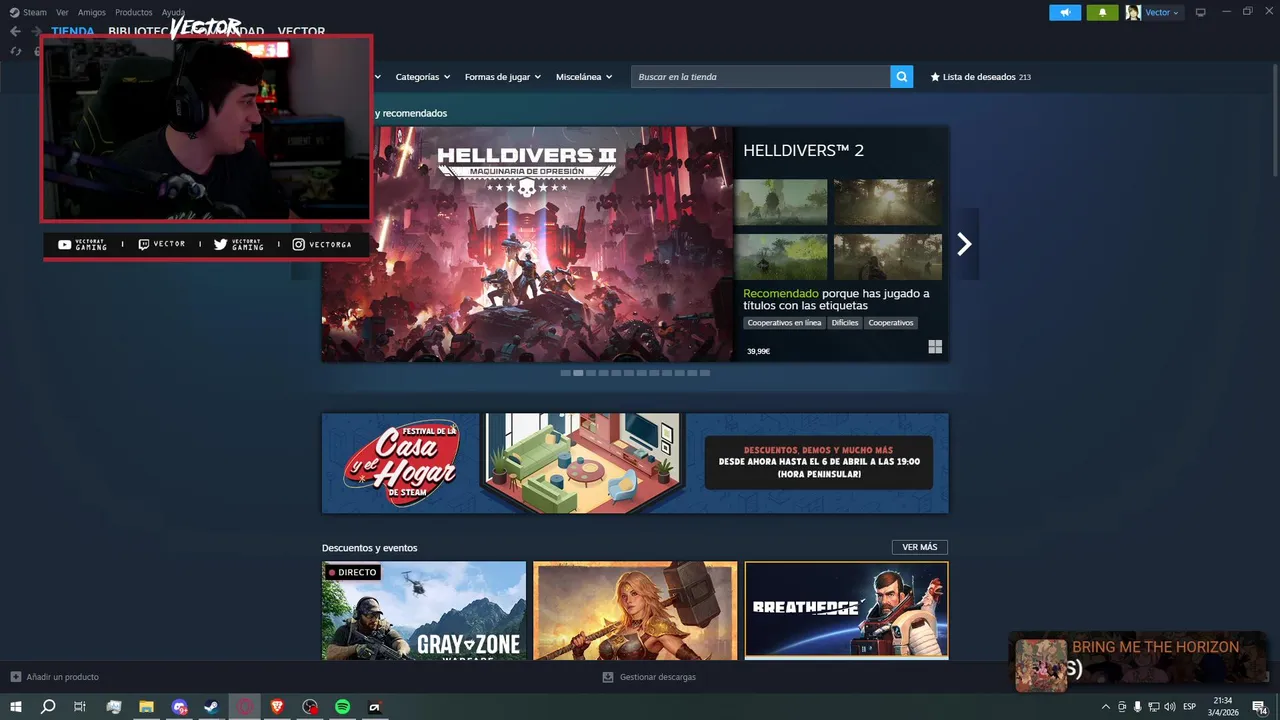Image resolution: width=1280 pixels, height=720 pixels.
Task: Click the blue megaphone announcements icon
Action: tap(1065, 12)
